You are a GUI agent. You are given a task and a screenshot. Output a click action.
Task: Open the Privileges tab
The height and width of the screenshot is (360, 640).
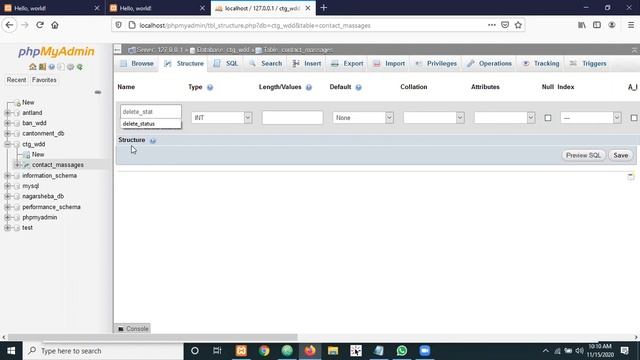coord(436,64)
